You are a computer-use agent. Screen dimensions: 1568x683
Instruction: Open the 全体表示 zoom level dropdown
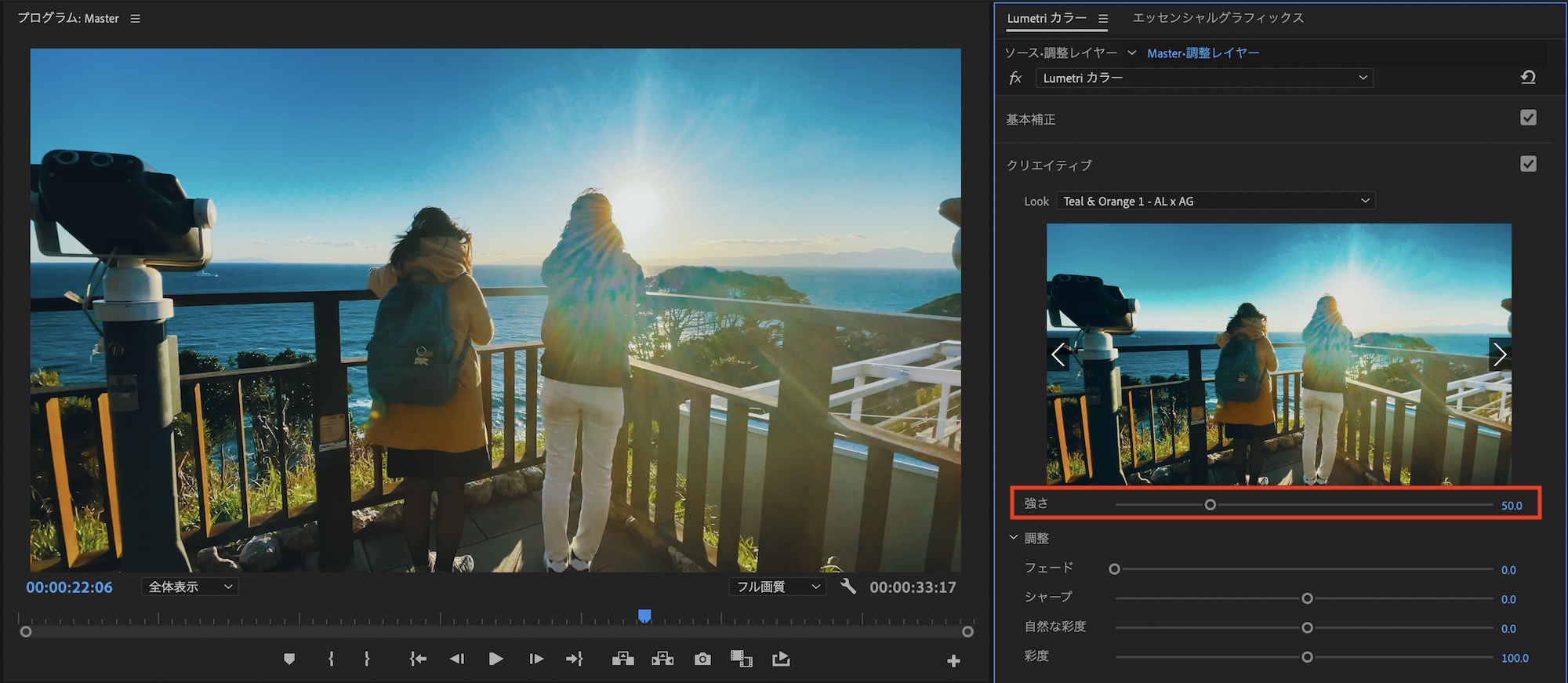pos(190,587)
